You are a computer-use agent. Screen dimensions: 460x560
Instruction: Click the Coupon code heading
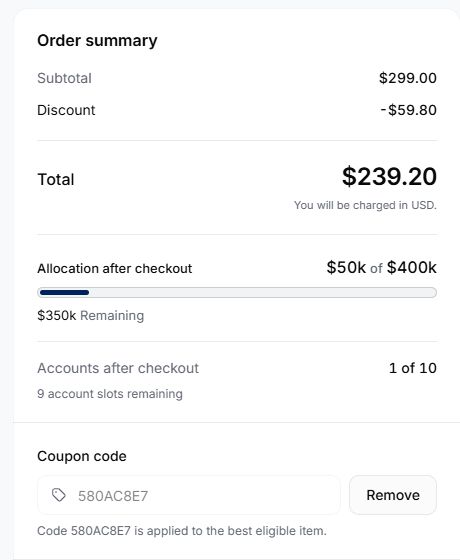[82, 456]
